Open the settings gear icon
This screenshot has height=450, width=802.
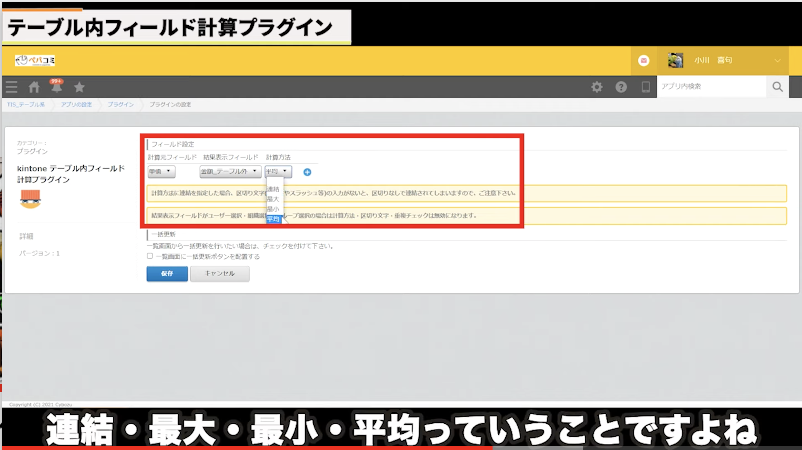click(x=597, y=88)
